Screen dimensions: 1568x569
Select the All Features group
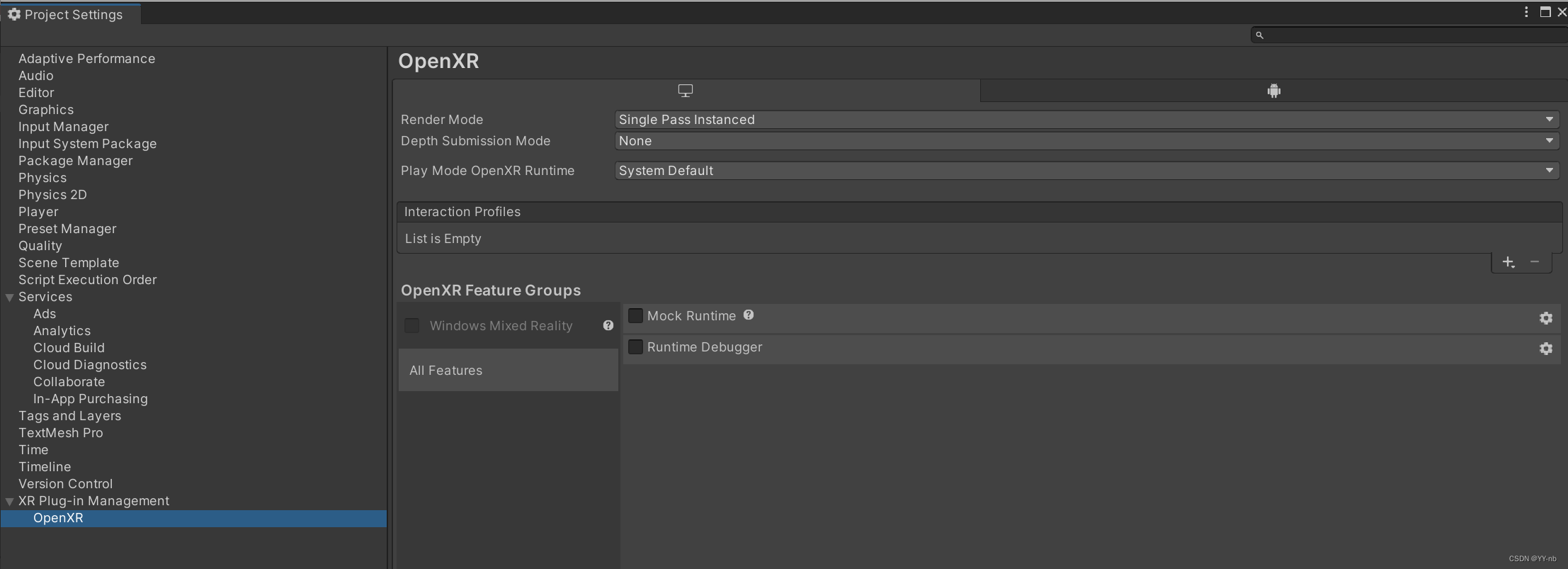509,370
